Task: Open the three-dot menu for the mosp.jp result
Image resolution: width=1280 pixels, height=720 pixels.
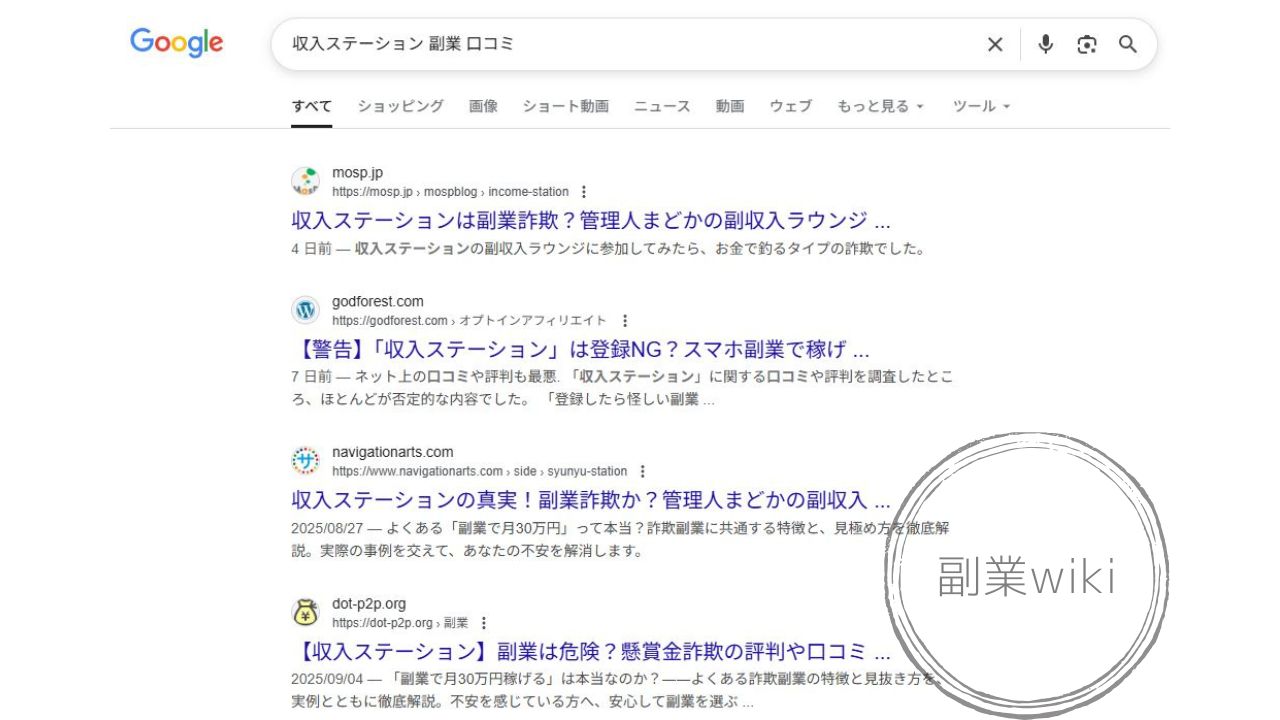Action: (x=584, y=192)
